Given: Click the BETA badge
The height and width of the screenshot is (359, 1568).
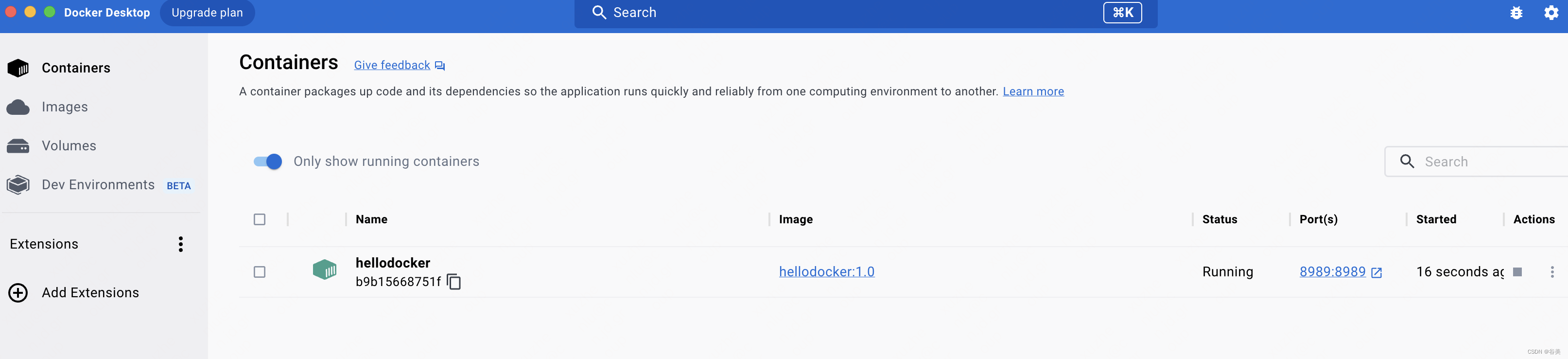Looking at the screenshot, I should click(x=178, y=186).
